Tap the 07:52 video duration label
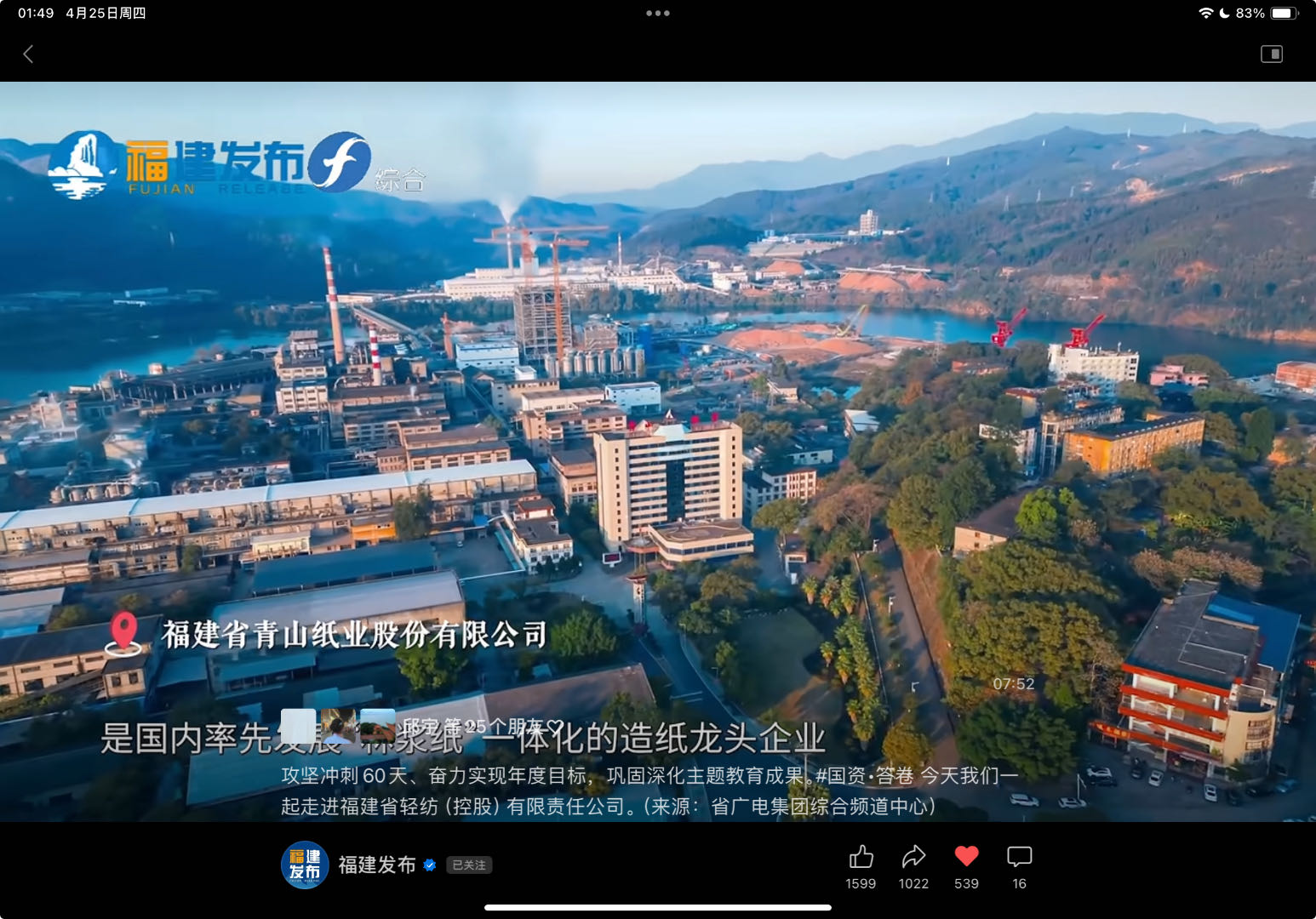 pyautogui.click(x=1013, y=684)
